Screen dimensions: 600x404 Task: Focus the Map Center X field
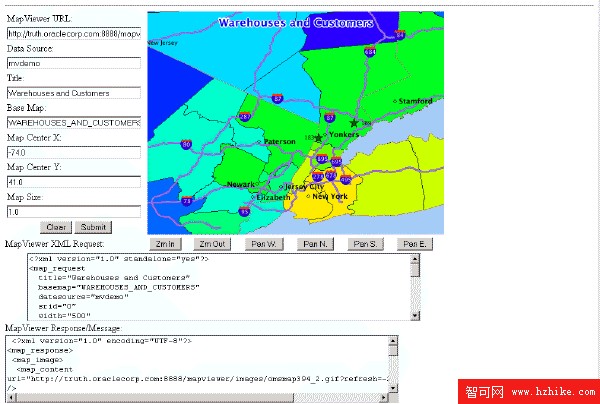tap(74, 152)
